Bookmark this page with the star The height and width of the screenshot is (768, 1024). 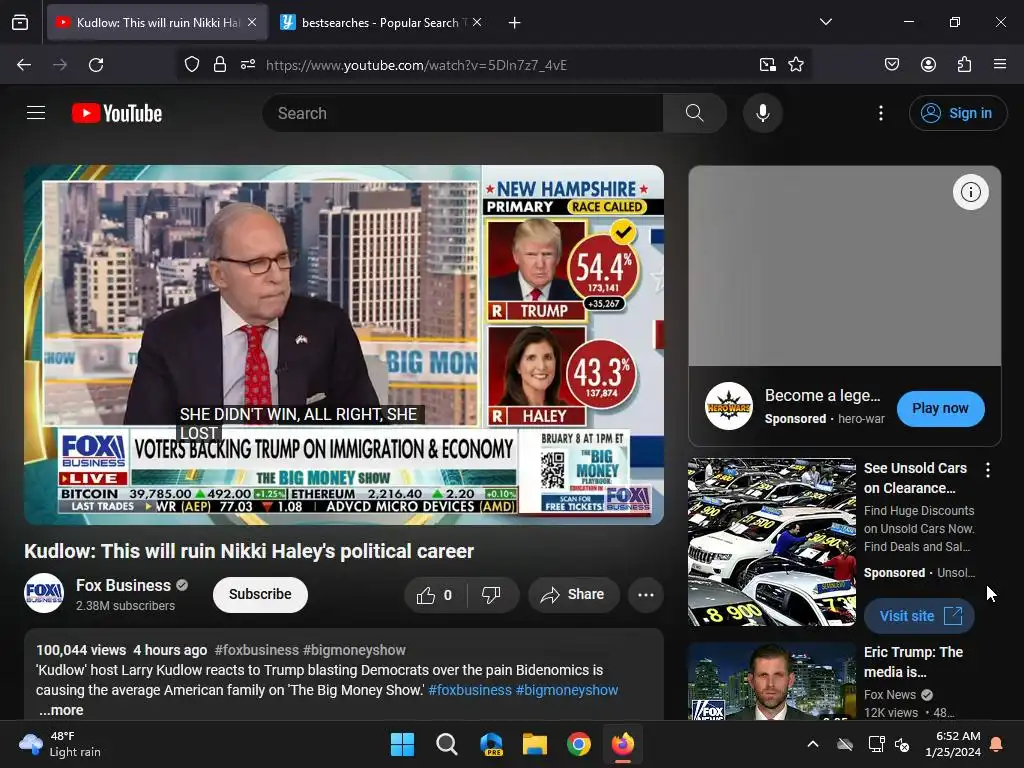(796, 65)
